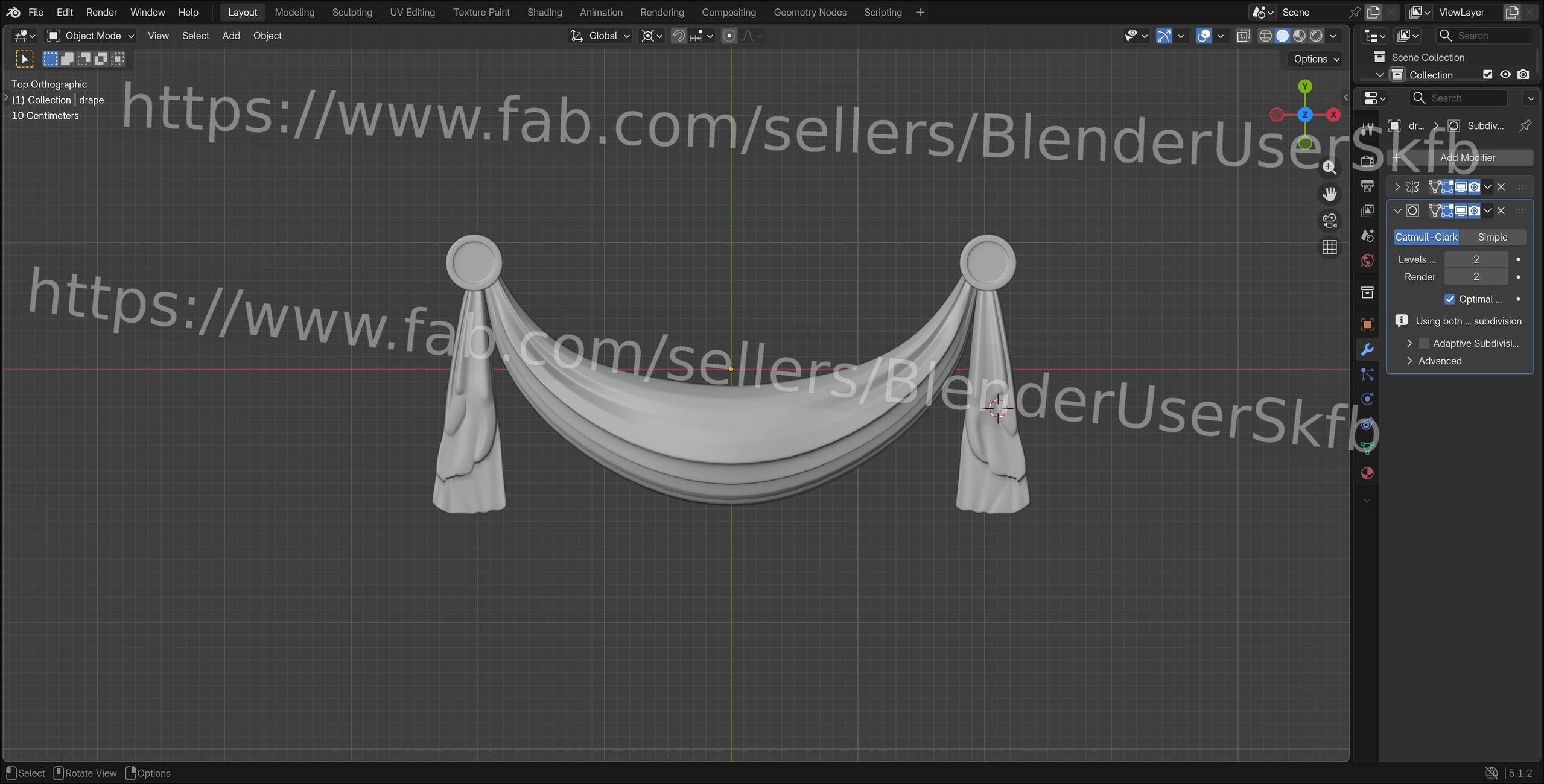1544x784 pixels.
Task: Expand the Mirror modifier panel
Action: point(1397,187)
